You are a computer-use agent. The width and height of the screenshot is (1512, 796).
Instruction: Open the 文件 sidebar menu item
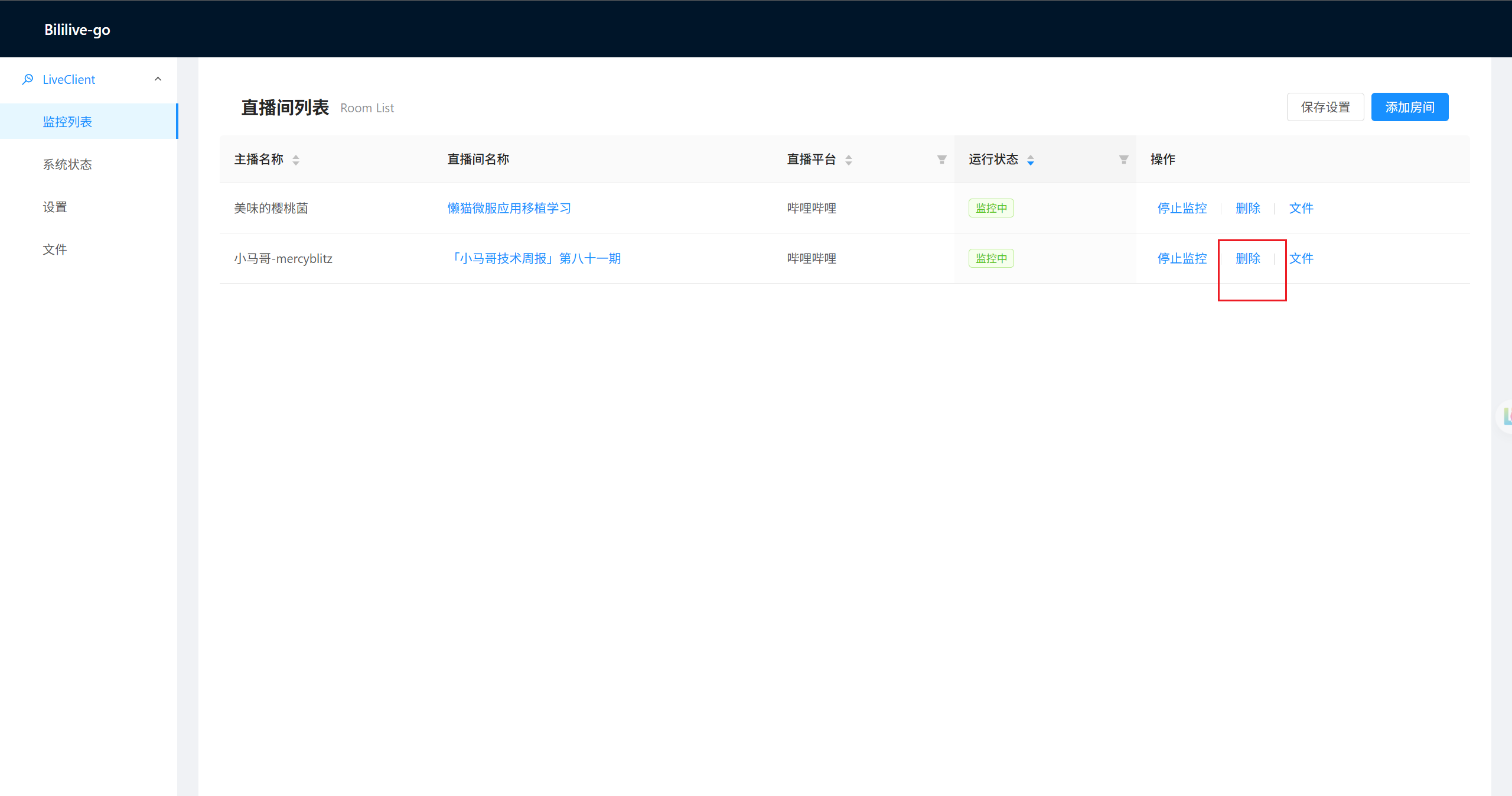click(89, 249)
